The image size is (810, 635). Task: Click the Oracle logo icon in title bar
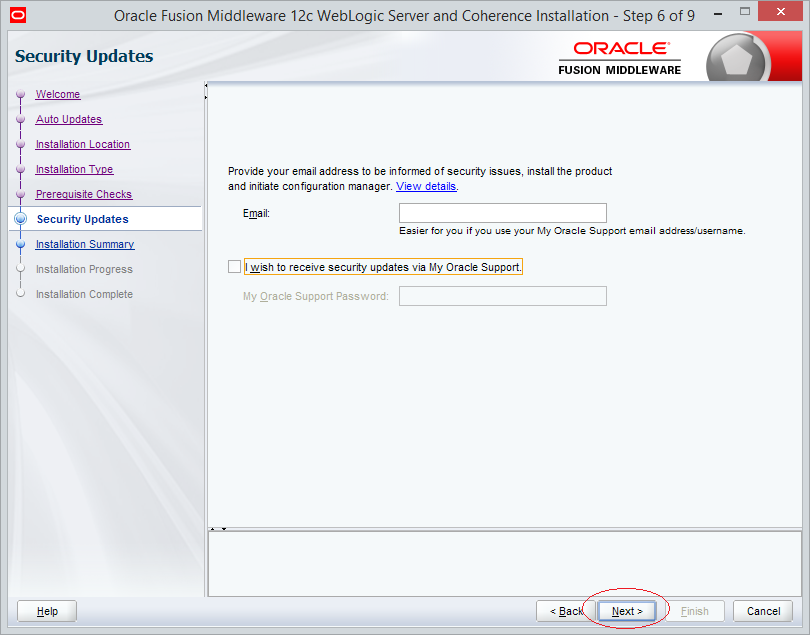[18, 15]
